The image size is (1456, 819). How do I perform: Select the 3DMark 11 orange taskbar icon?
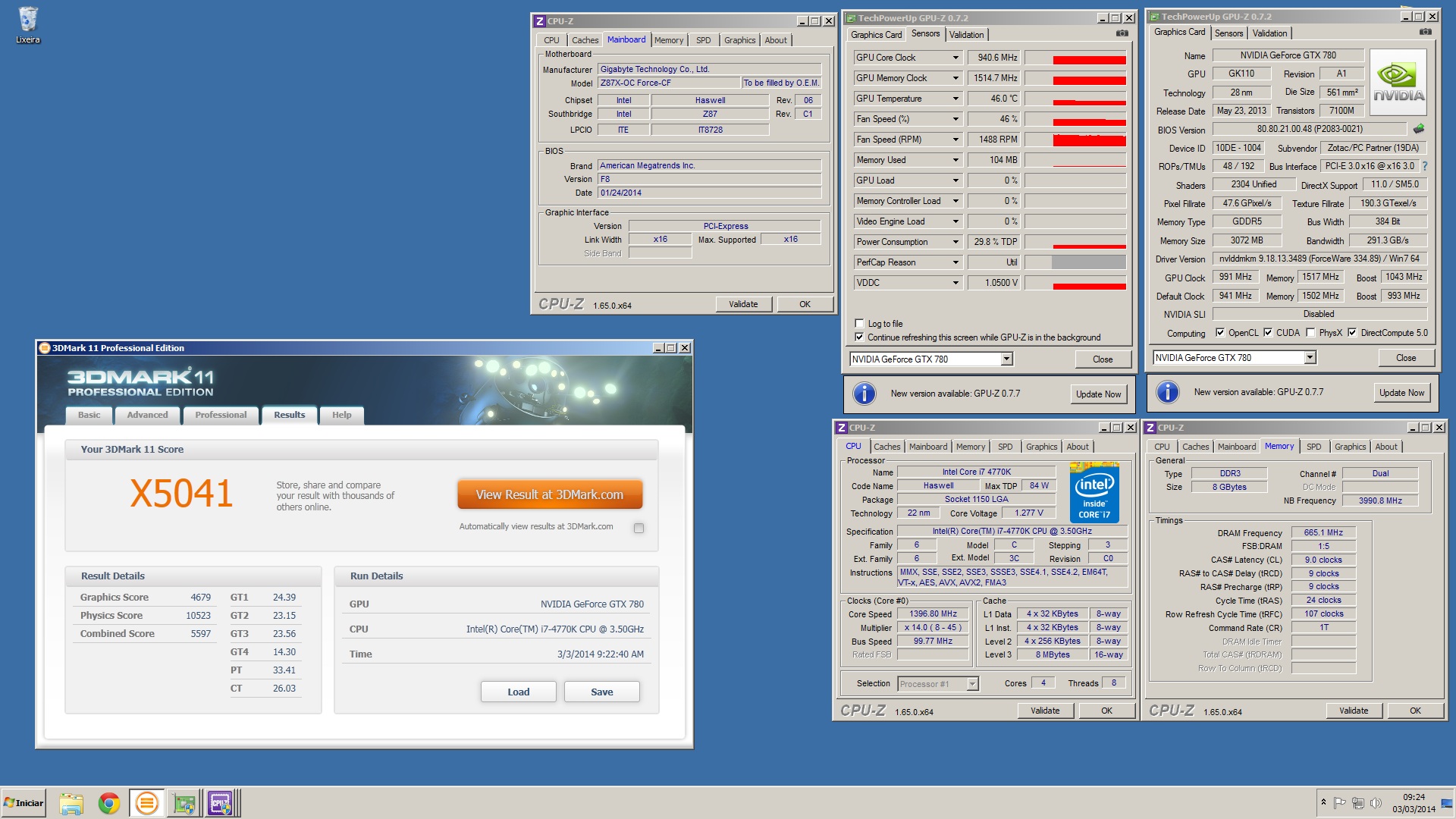[146, 803]
